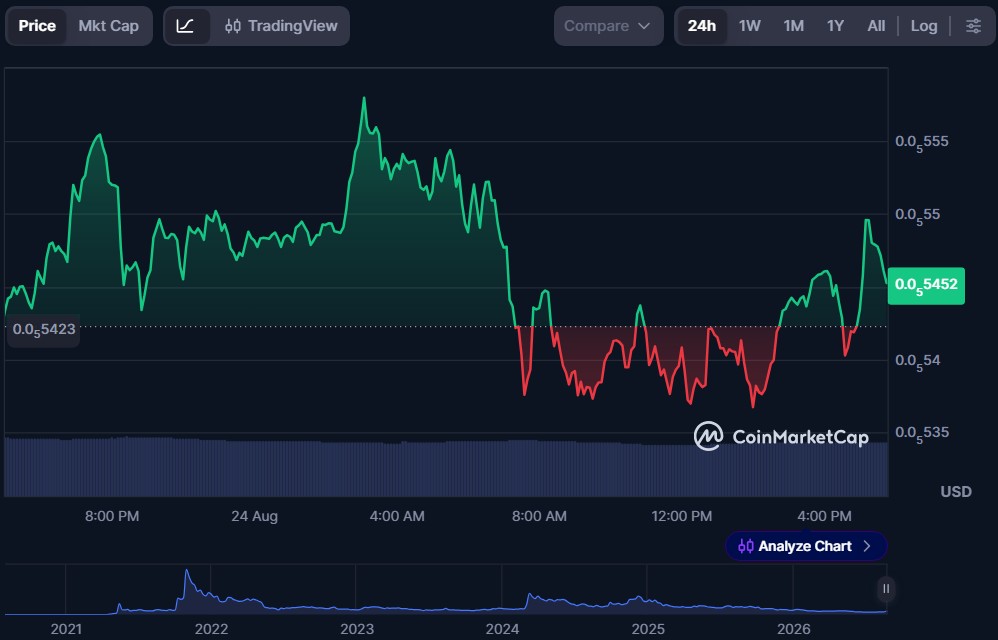Click the 0.0₅55 axis label
Viewport: 998px width, 640px height.
click(917, 216)
